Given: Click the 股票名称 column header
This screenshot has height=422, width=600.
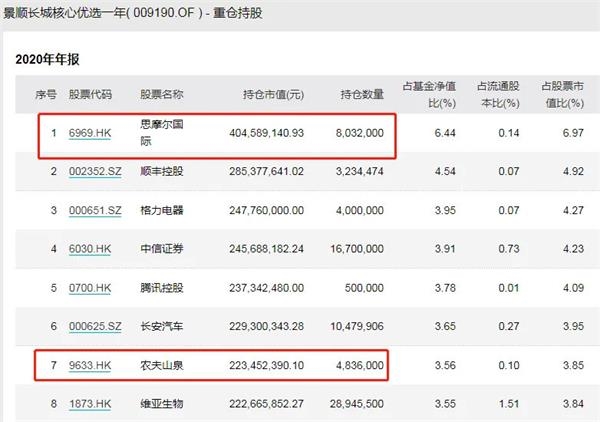Looking at the screenshot, I should [162, 95].
